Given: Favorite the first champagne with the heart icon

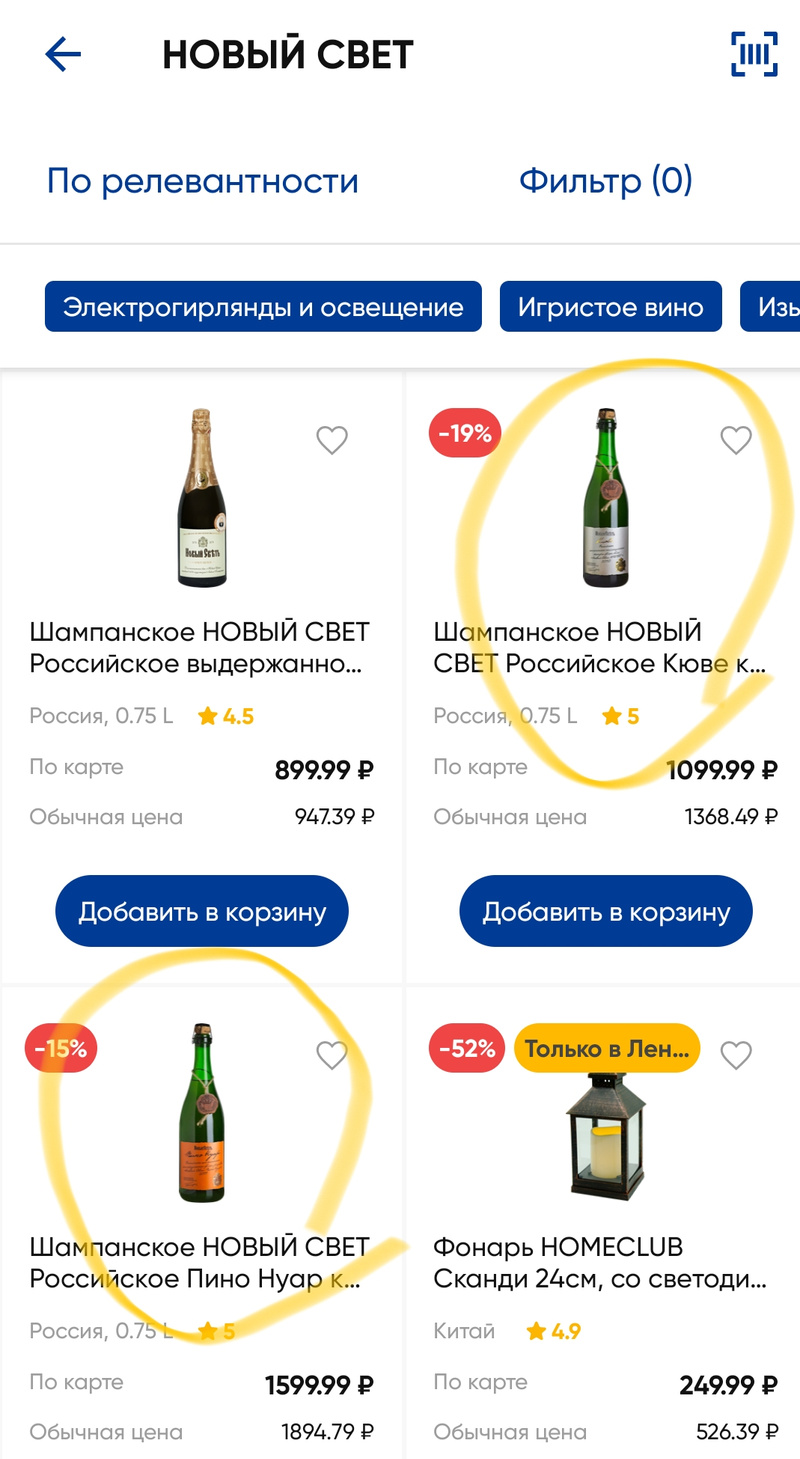Looking at the screenshot, I should coord(332,440).
